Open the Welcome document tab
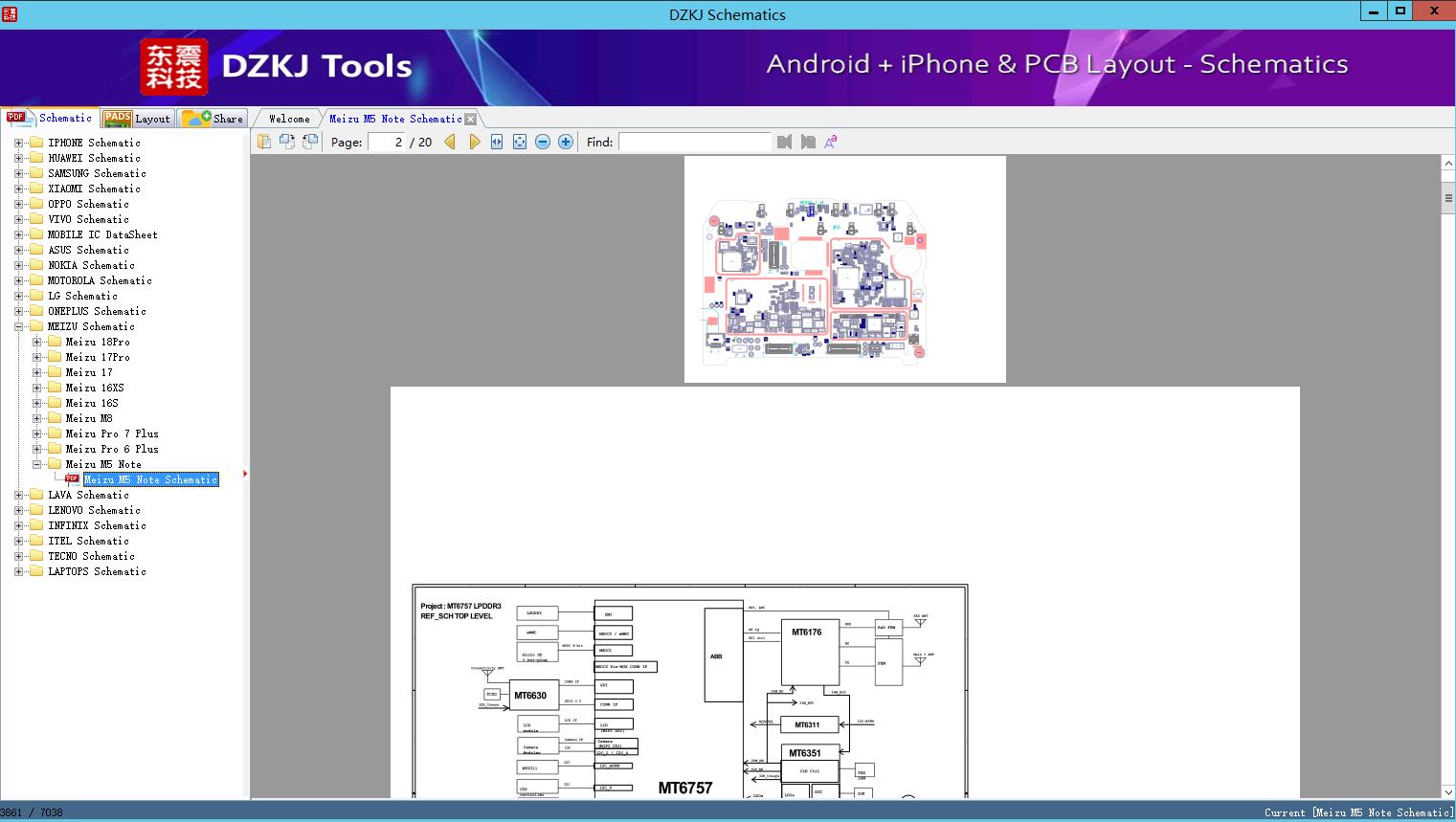This screenshot has width=1456, height=822. (x=289, y=119)
